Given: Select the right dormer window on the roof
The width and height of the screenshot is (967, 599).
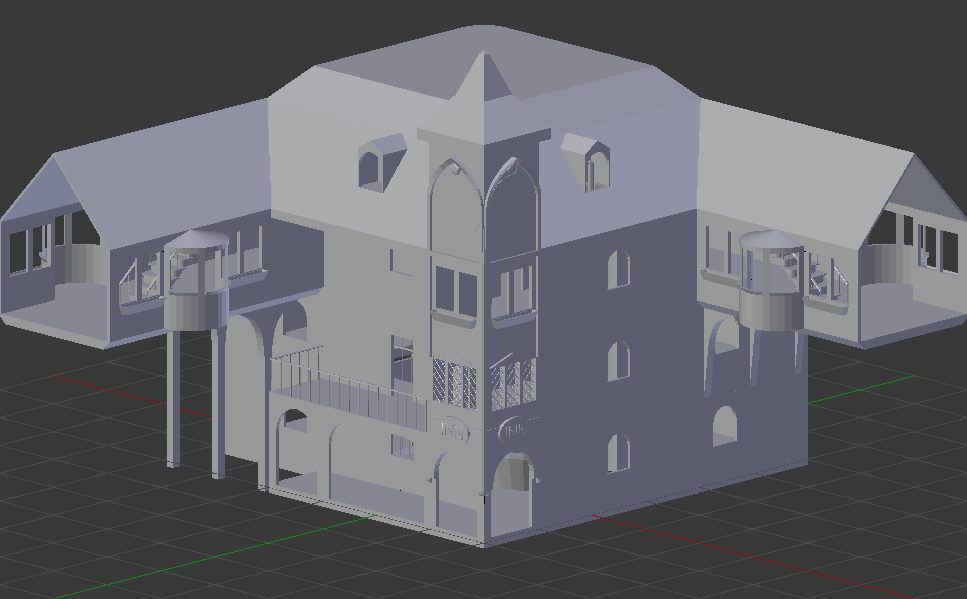Looking at the screenshot, I should click(x=586, y=162).
